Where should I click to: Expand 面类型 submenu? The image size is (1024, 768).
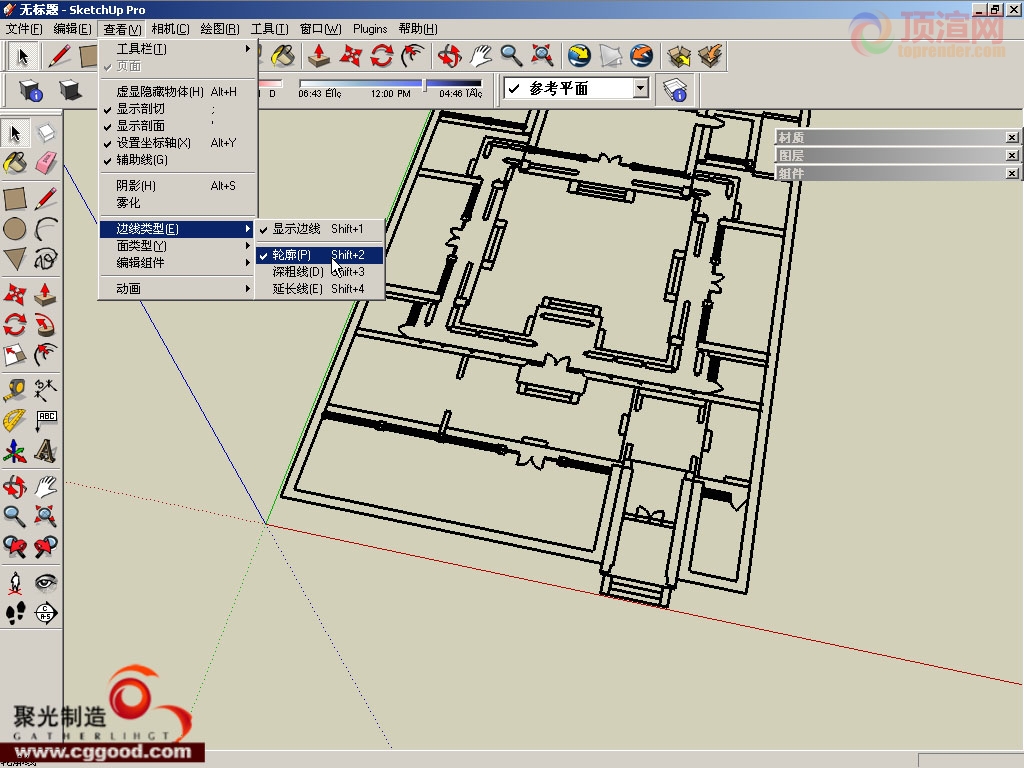(178, 246)
